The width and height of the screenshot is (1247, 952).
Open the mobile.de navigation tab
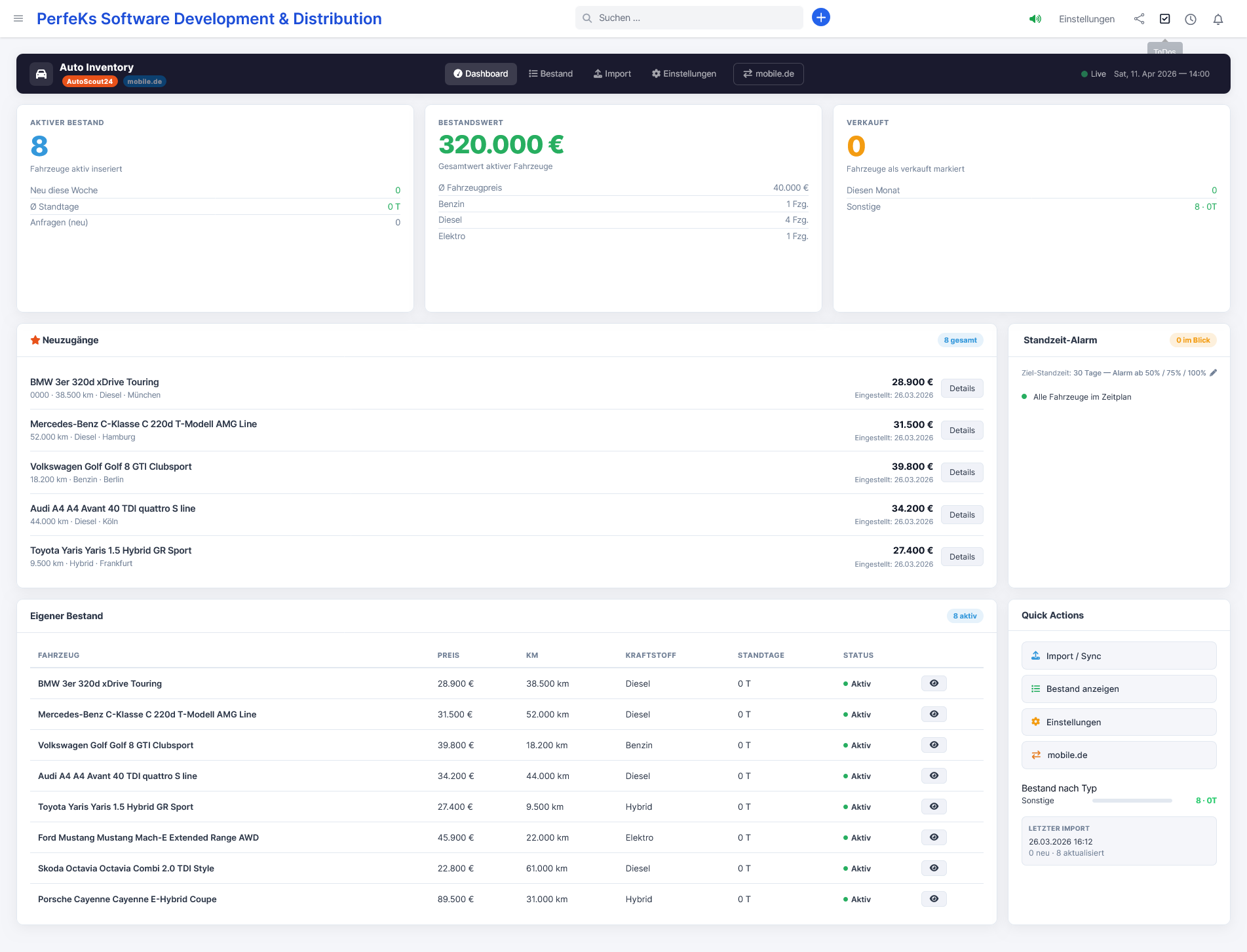[768, 74]
